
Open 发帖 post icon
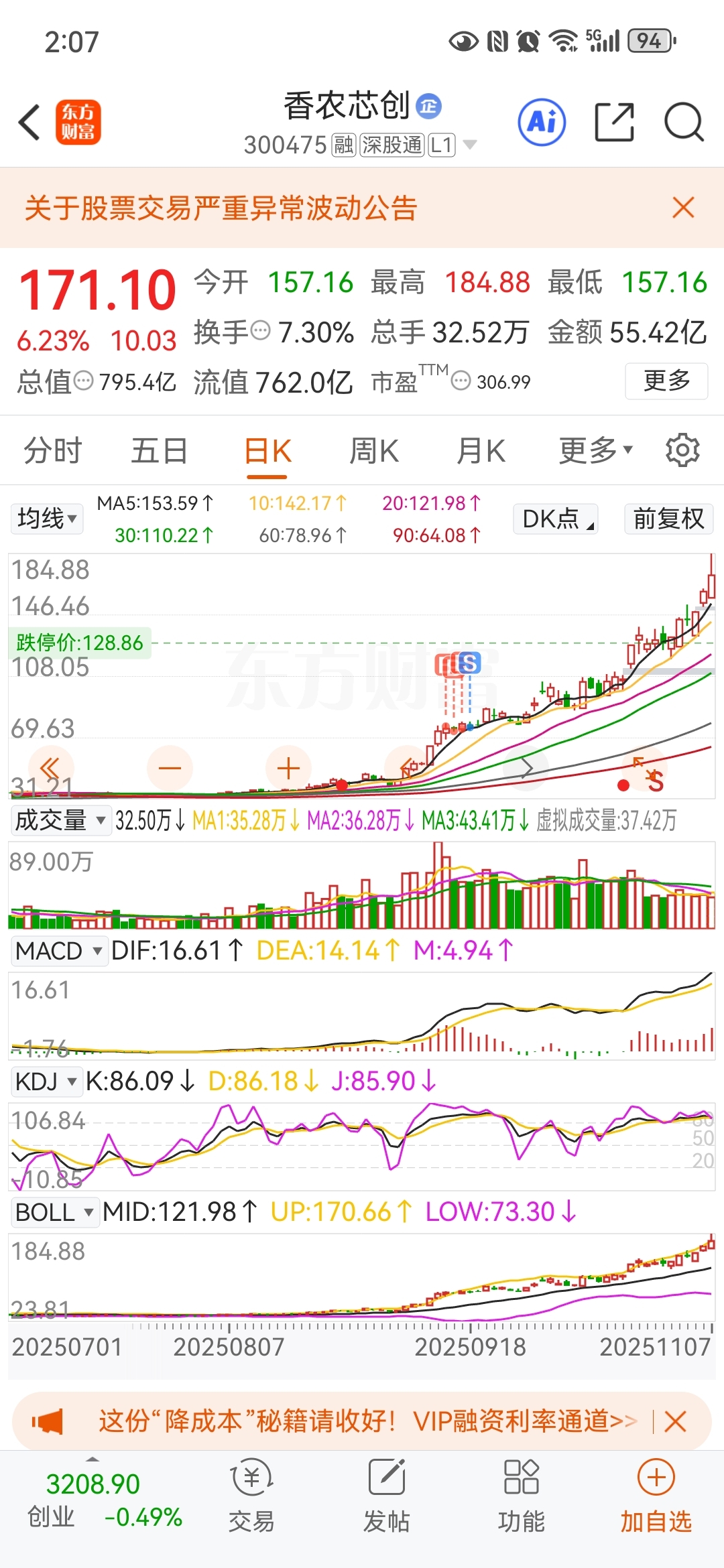point(386,1496)
